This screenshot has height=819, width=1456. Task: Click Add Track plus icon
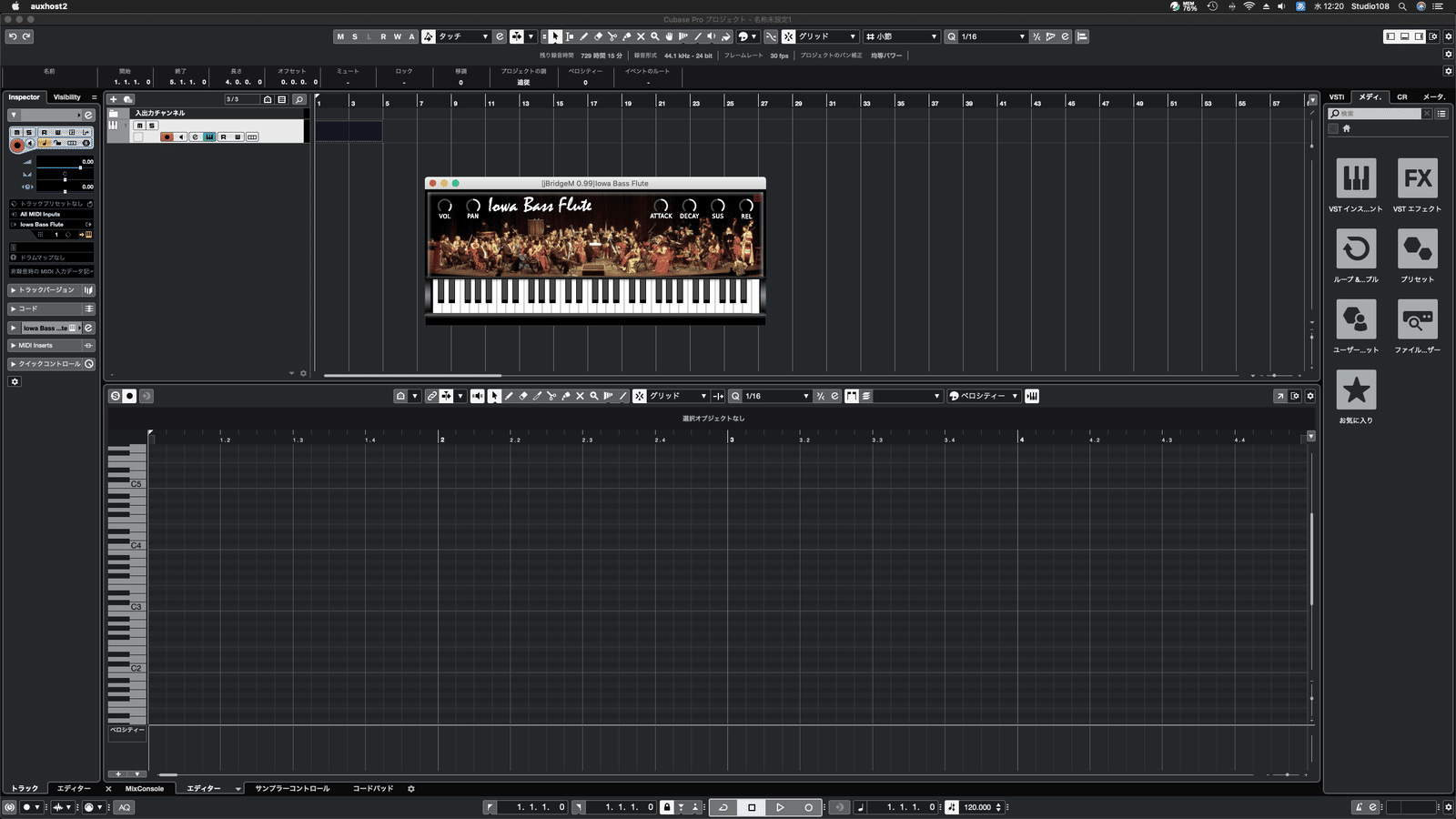click(114, 99)
